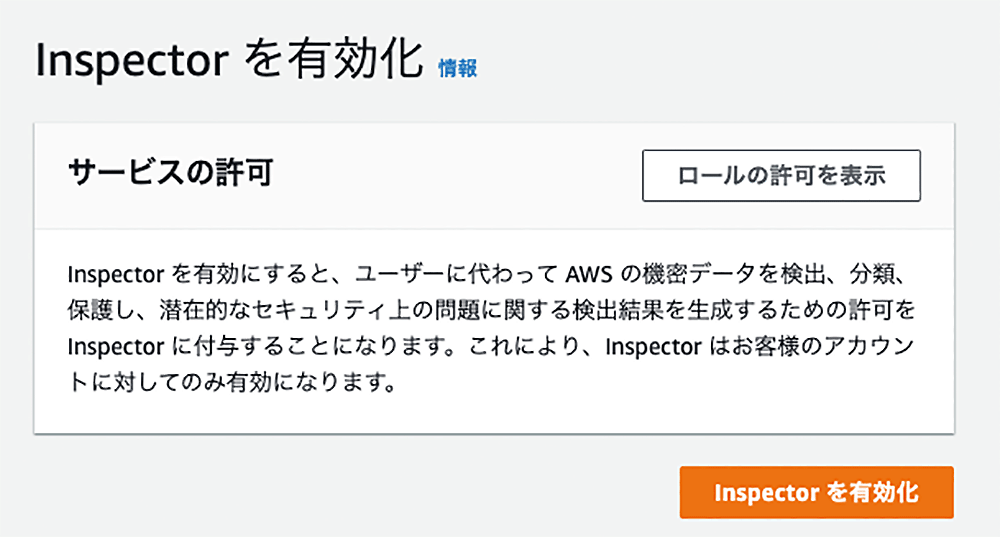Click Inspector に付与する at third line start
Viewport: 1000px width, 537px height.
(x=180, y=347)
